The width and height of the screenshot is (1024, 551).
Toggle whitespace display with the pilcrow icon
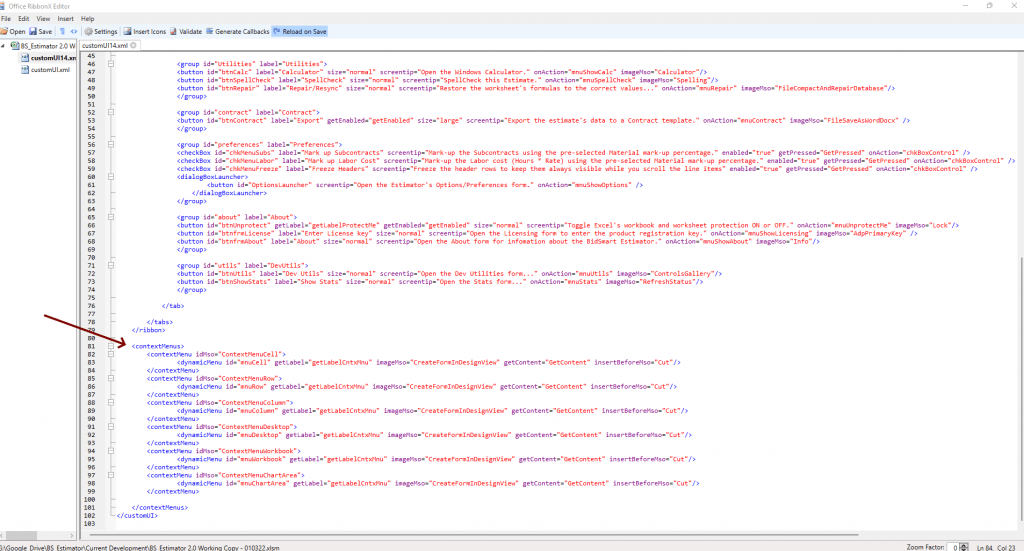63,31
